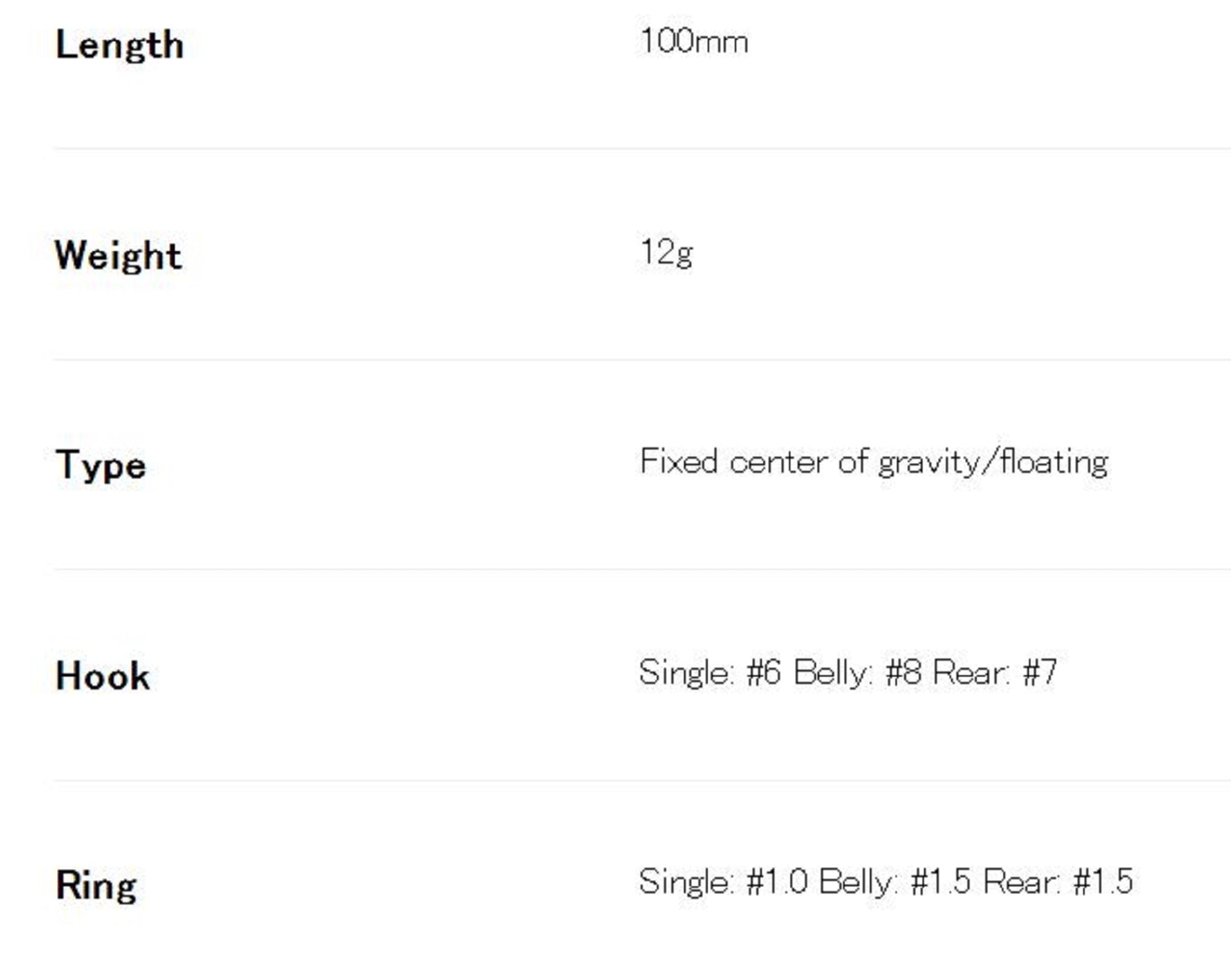Select the 100mm length value
The image size is (1231, 980).
pos(694,42)
